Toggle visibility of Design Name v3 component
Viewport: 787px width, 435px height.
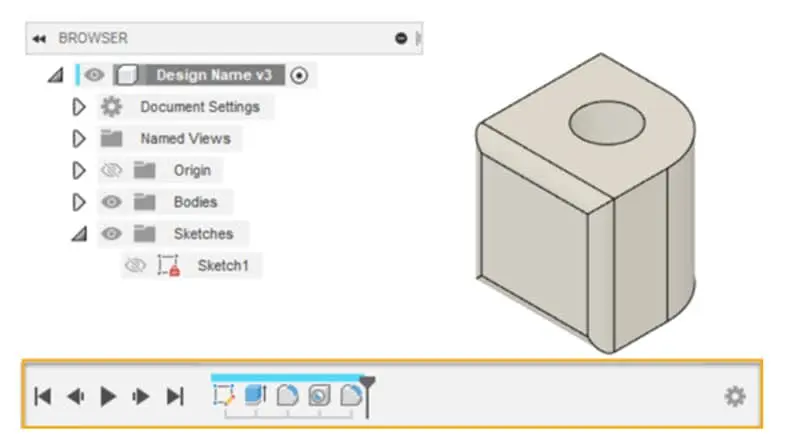pos(94,75)
